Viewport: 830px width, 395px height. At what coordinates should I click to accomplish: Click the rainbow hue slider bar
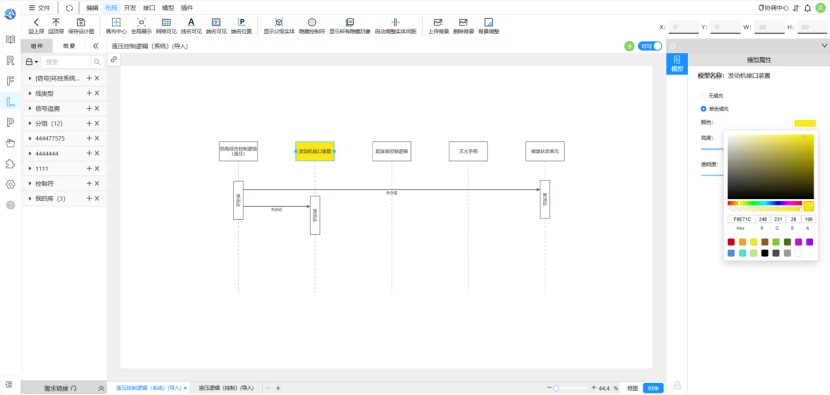(764, 203)
